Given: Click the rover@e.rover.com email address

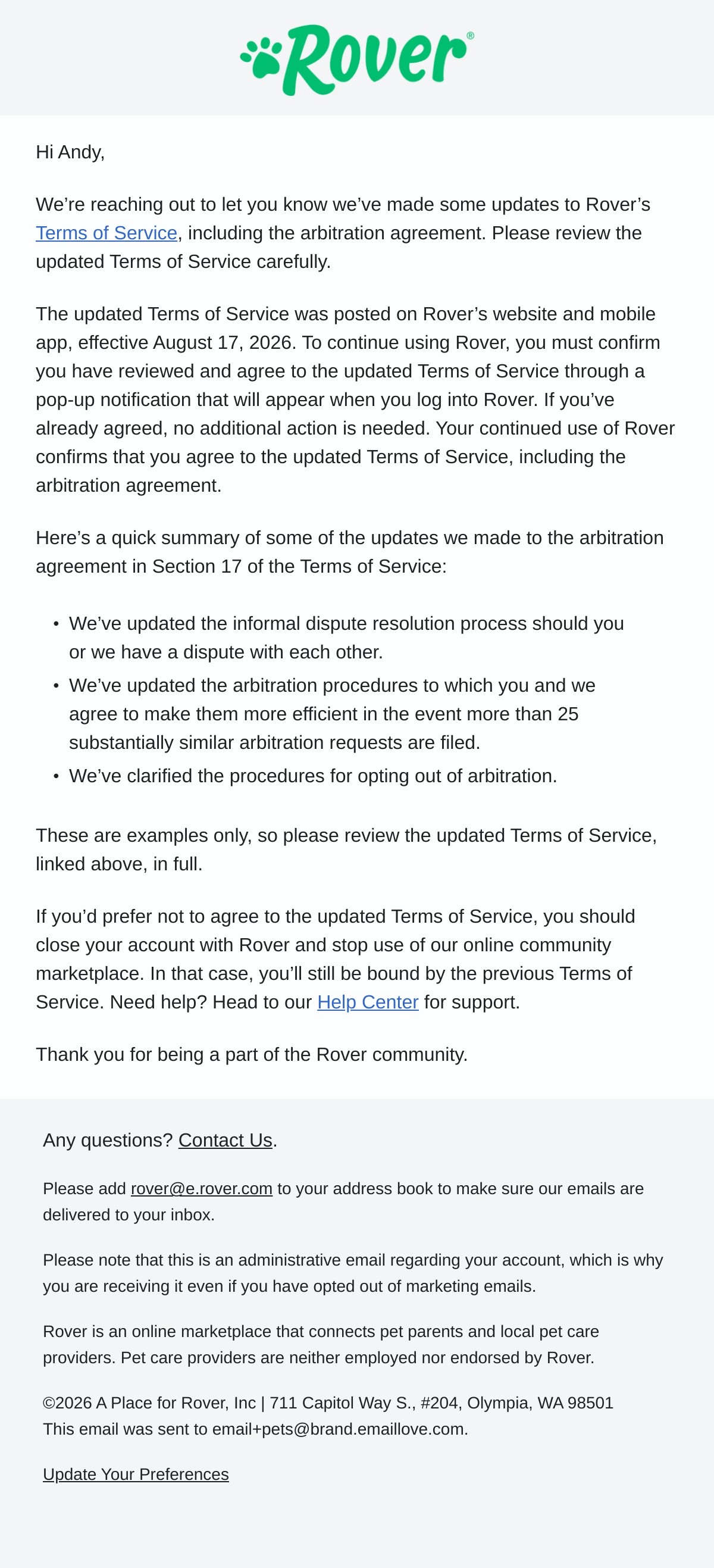Looking at the screenshot, I should click(x=201, y=1188).
